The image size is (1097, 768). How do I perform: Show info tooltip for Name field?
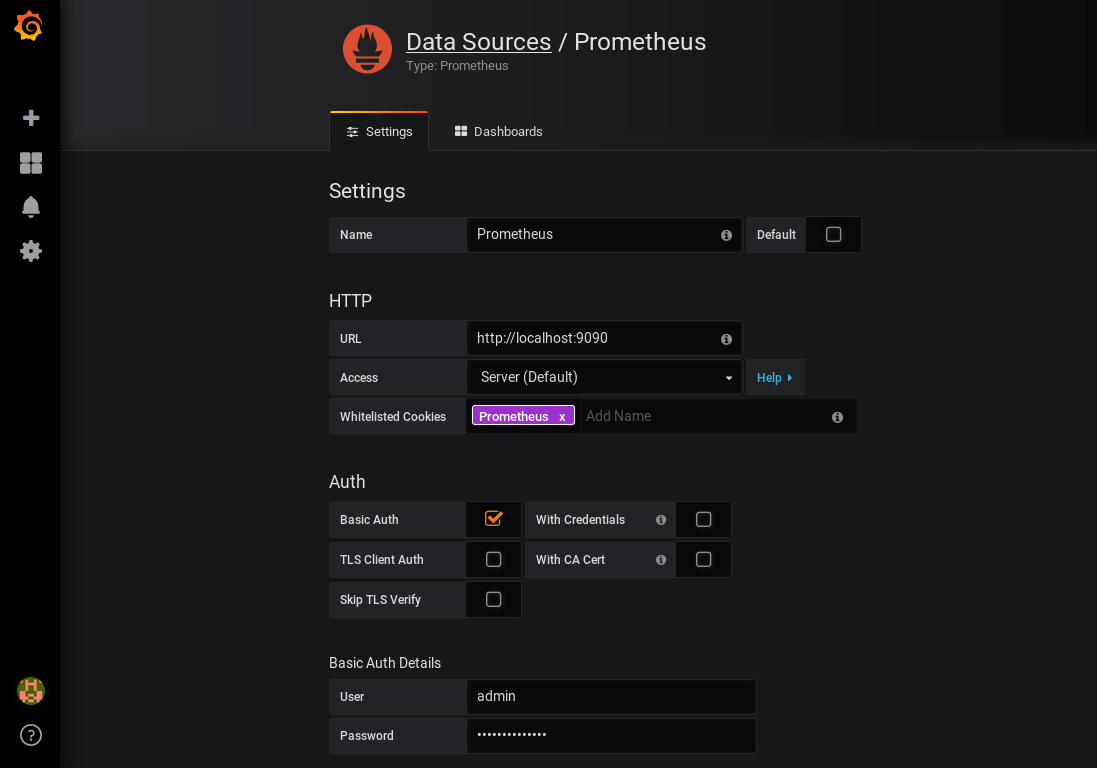click(x=726, y=235)
